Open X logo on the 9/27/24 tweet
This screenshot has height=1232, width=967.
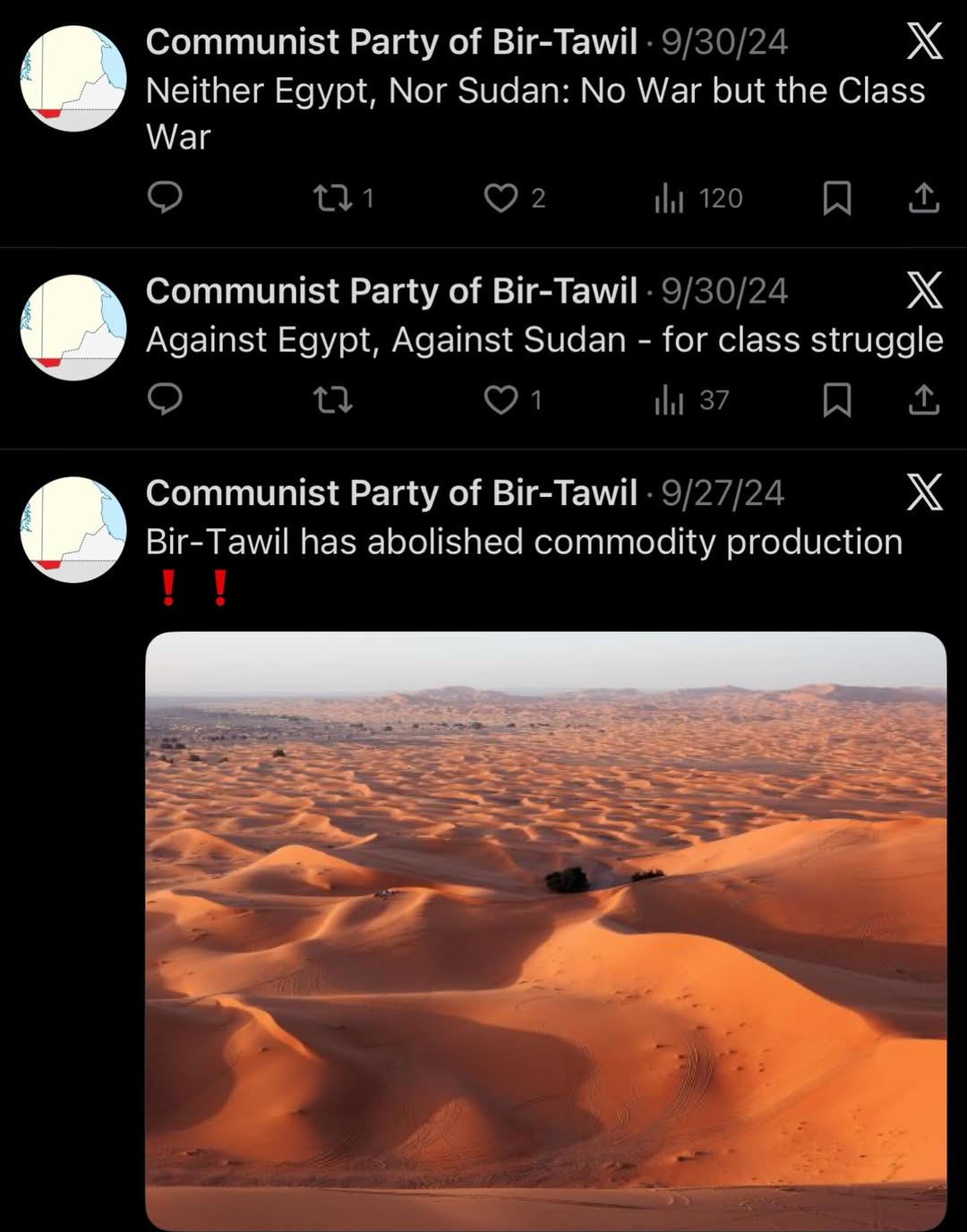click(x=925, y=492)
